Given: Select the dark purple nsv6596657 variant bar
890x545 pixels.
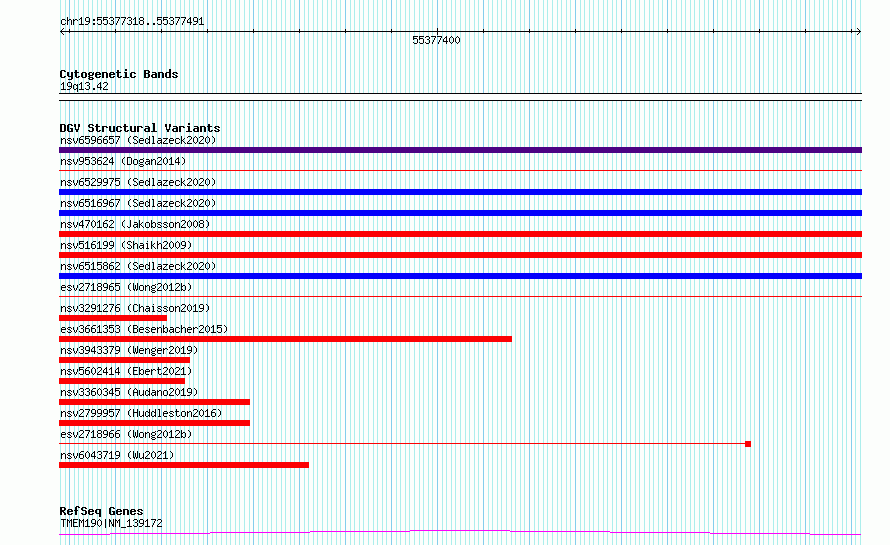Looking at the screenshot, I should click(460, 150).
